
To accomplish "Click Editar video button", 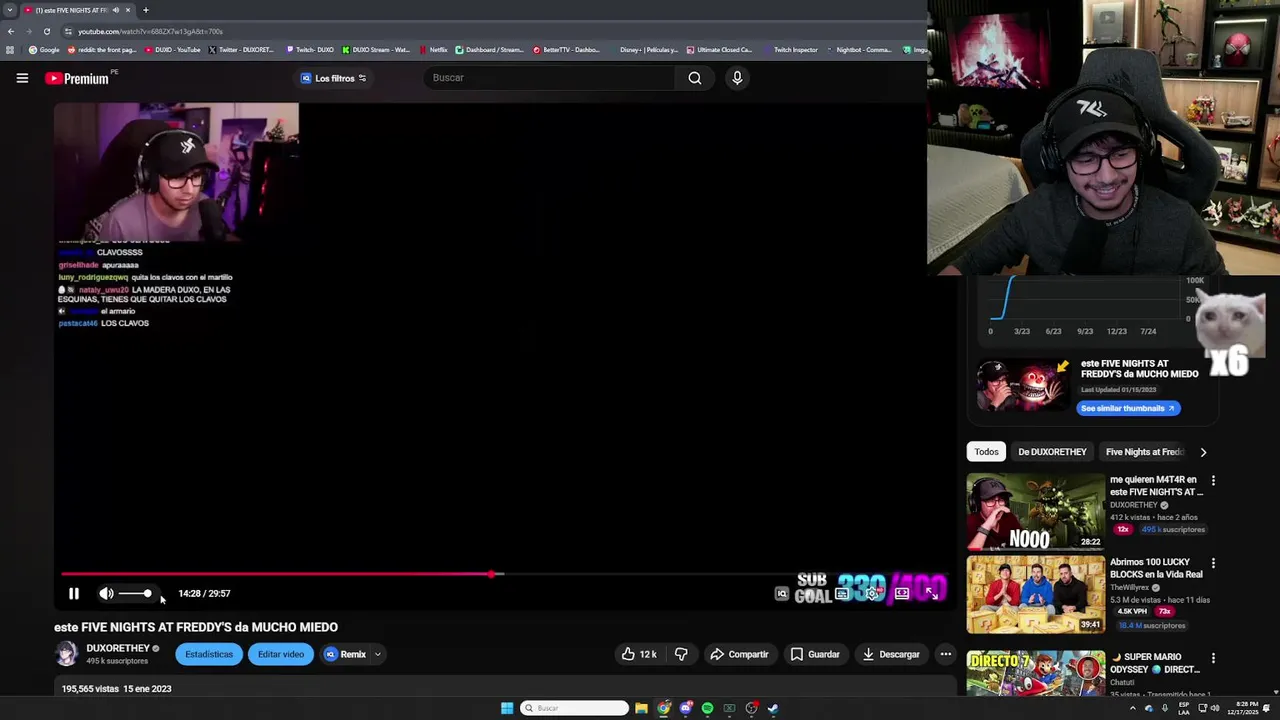I will point(281,654).
